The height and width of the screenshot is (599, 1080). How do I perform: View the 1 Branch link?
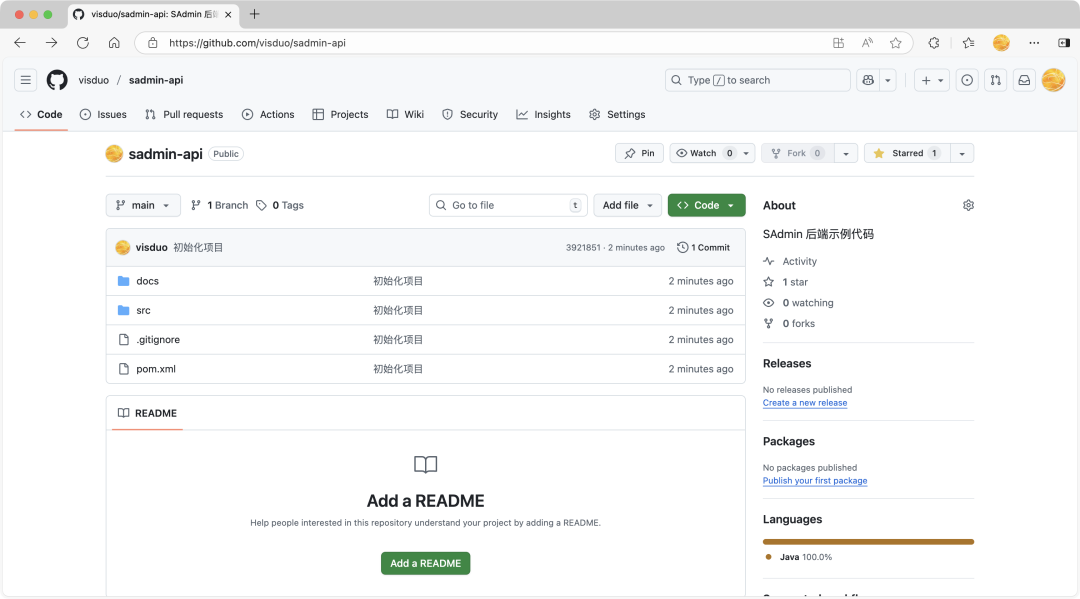click(219, 205)
